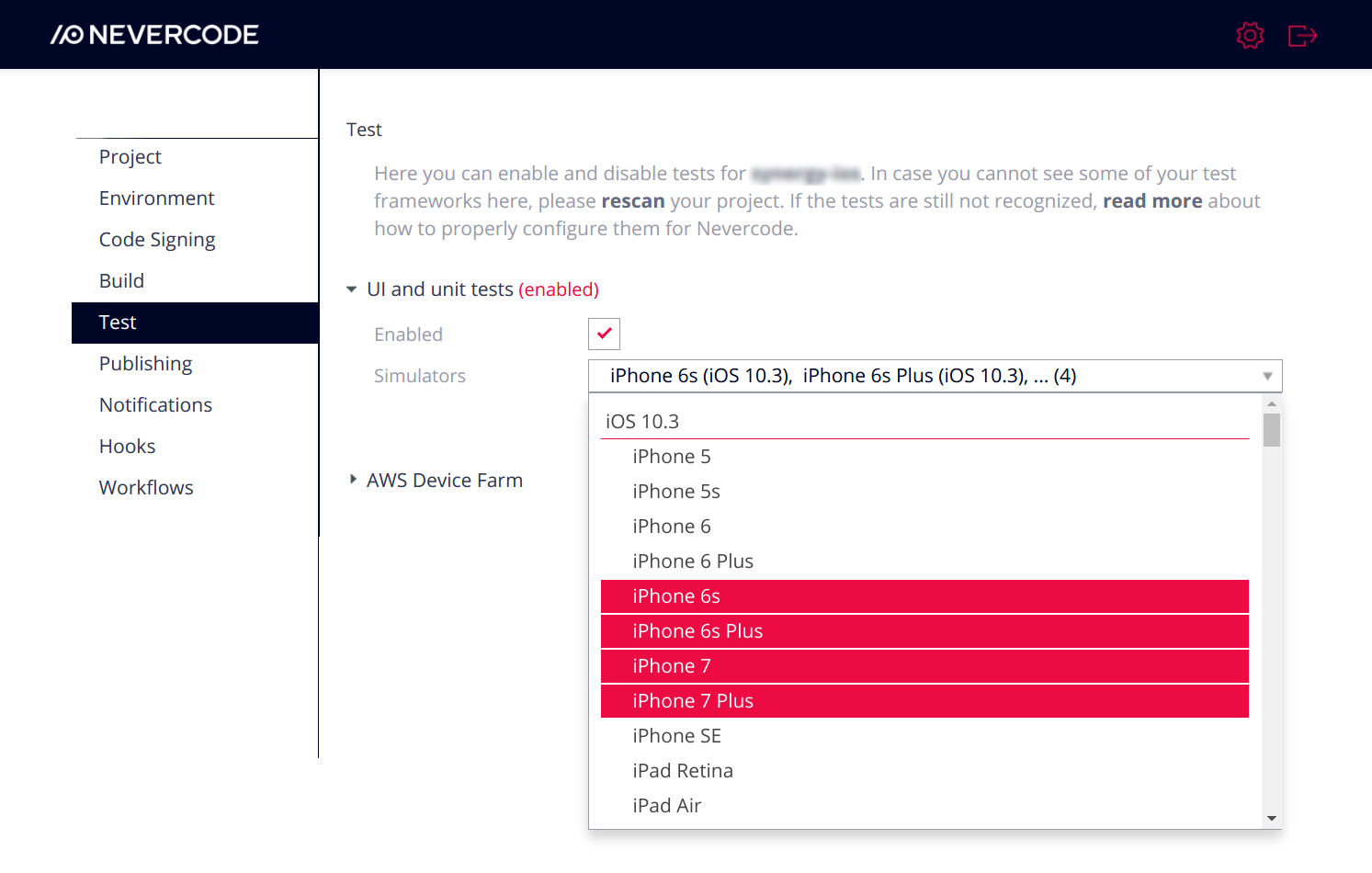This screenshot has width=1372, height=873.
Task: Open the Hooks page
Action: (x=128, y=447)
